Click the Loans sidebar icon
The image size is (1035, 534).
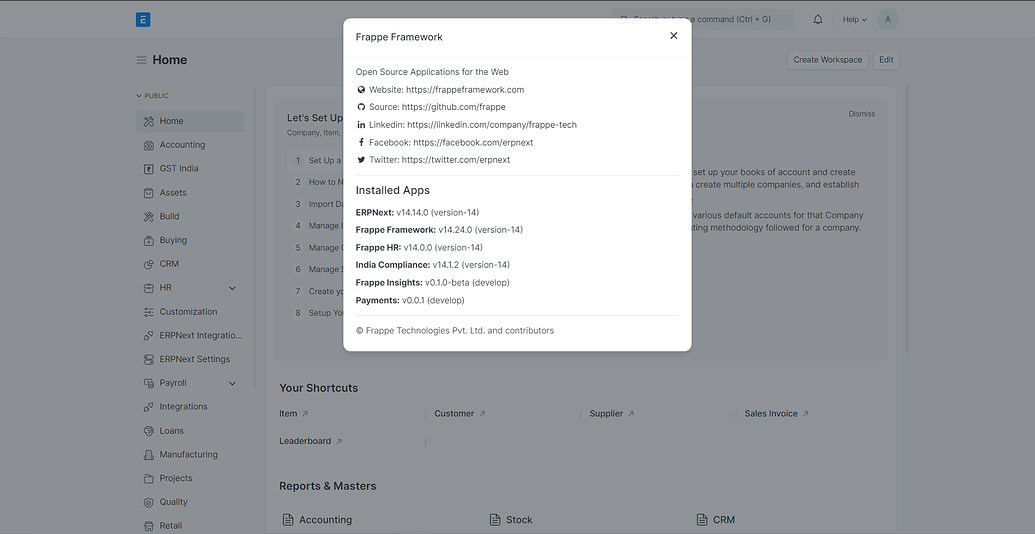click(x=149, y=430)
